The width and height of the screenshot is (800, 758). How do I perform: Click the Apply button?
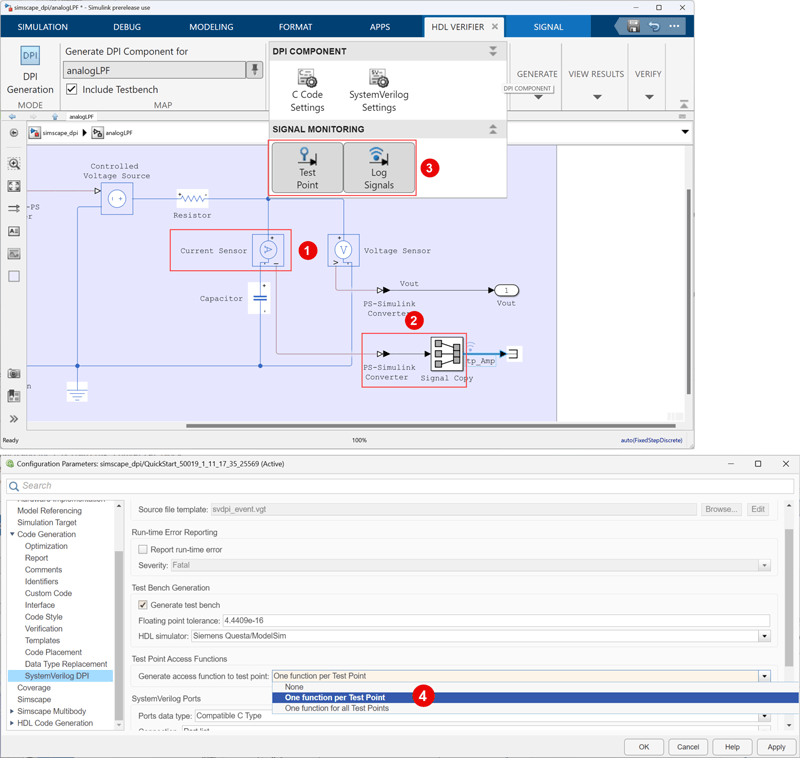pyautogui.click(x=776, y=747)
